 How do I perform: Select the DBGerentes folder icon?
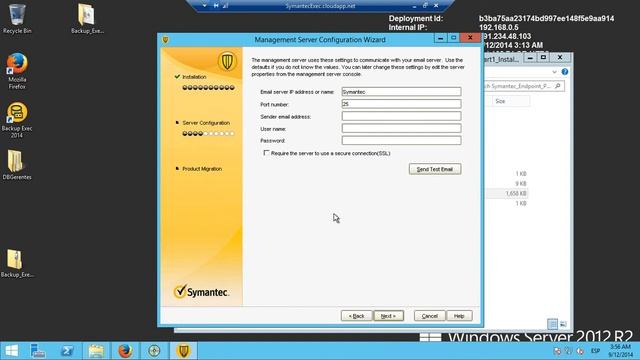pyautogui.click(x=17, y=165)
